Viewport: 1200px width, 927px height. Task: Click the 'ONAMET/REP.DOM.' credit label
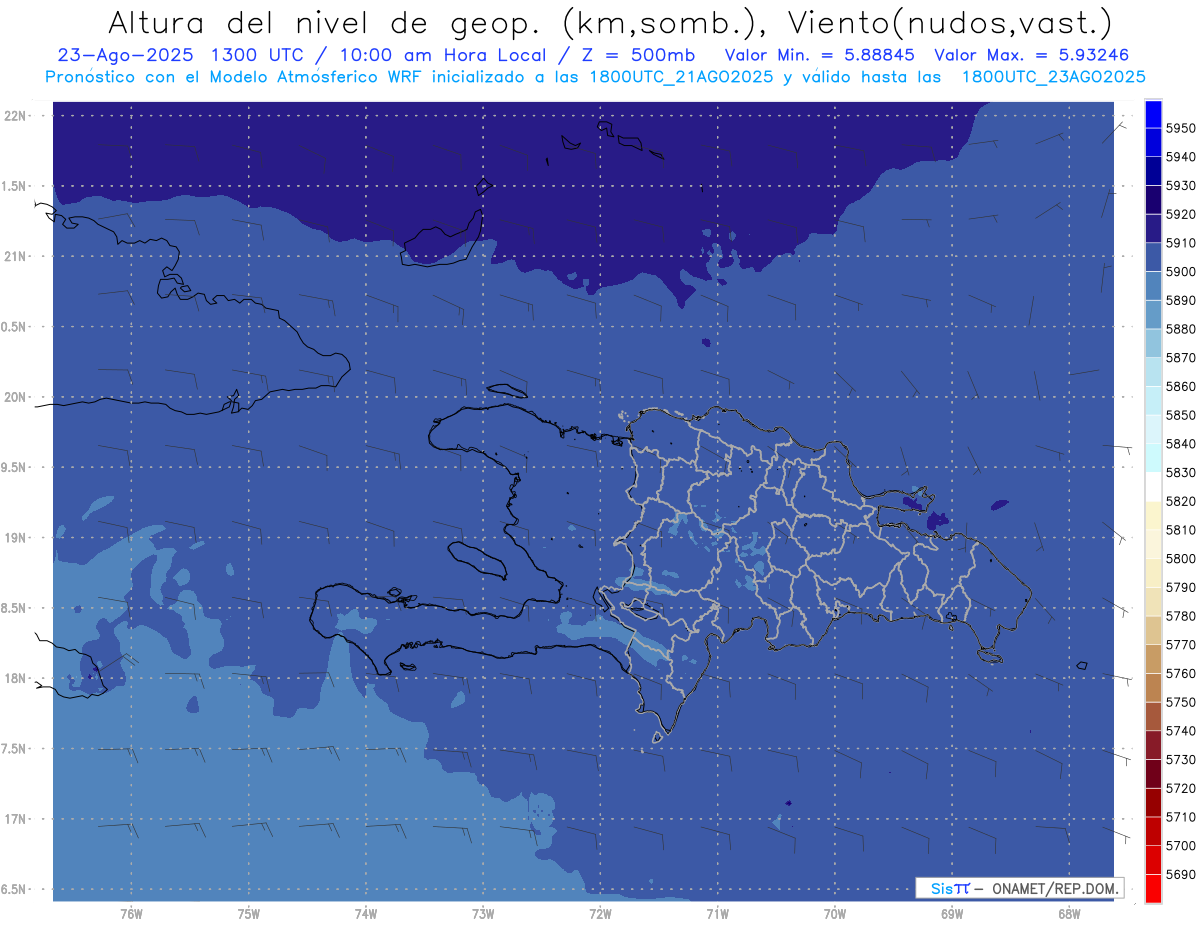click(x=1055, y=888)
